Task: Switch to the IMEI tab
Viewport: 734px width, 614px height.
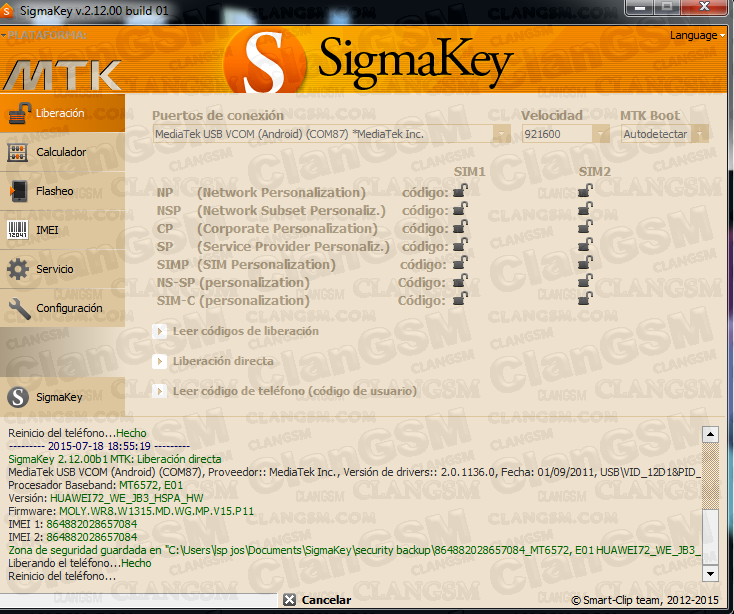Action: 62,230
